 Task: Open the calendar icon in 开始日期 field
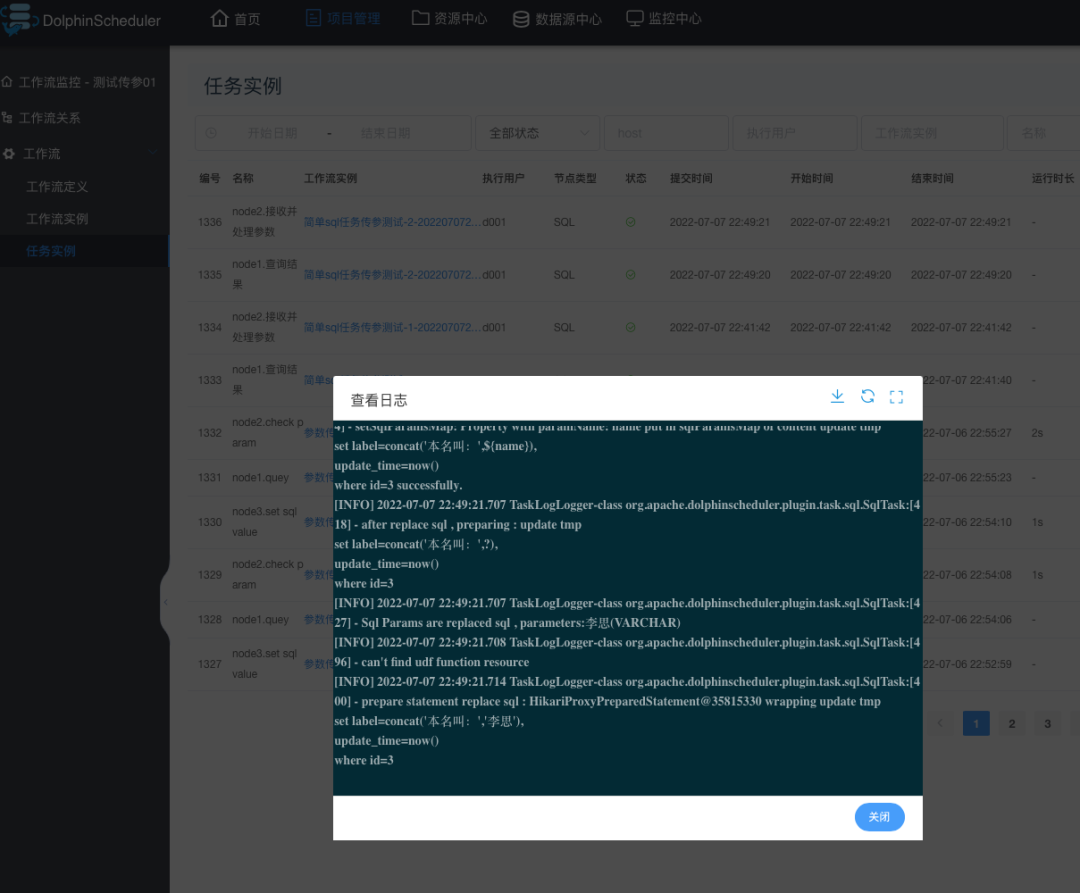coord(210,132)
